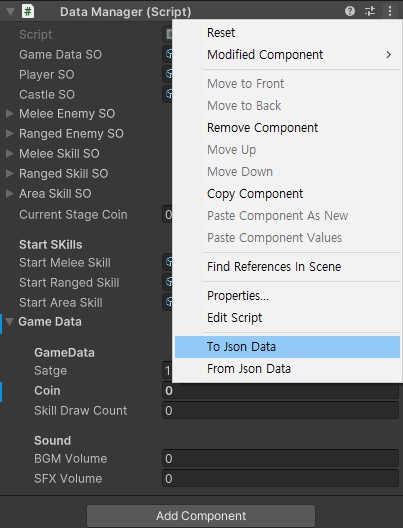Click Move Down menu entry
This screenshot has width=403, height=528.
287,172
